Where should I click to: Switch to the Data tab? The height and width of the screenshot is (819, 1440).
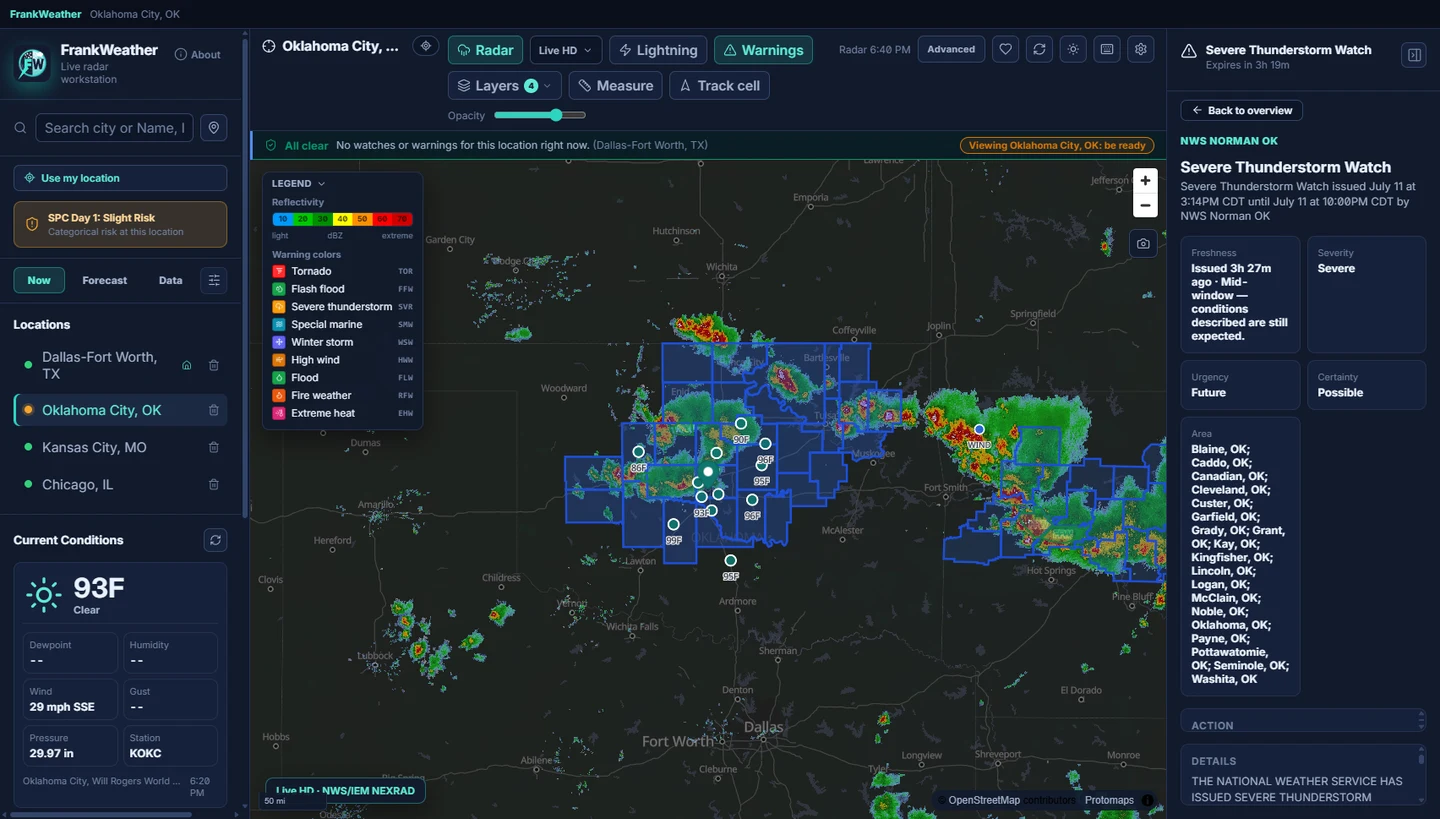pos(171,280)
